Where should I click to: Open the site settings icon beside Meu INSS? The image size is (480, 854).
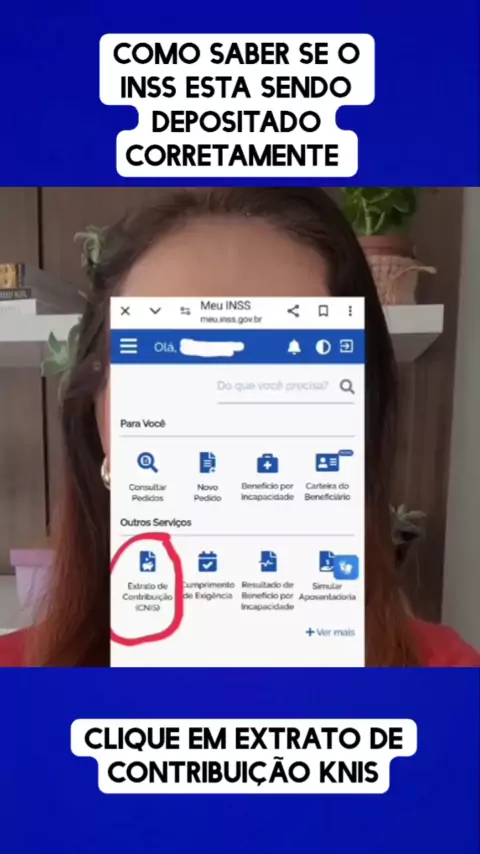click(185, 311)
